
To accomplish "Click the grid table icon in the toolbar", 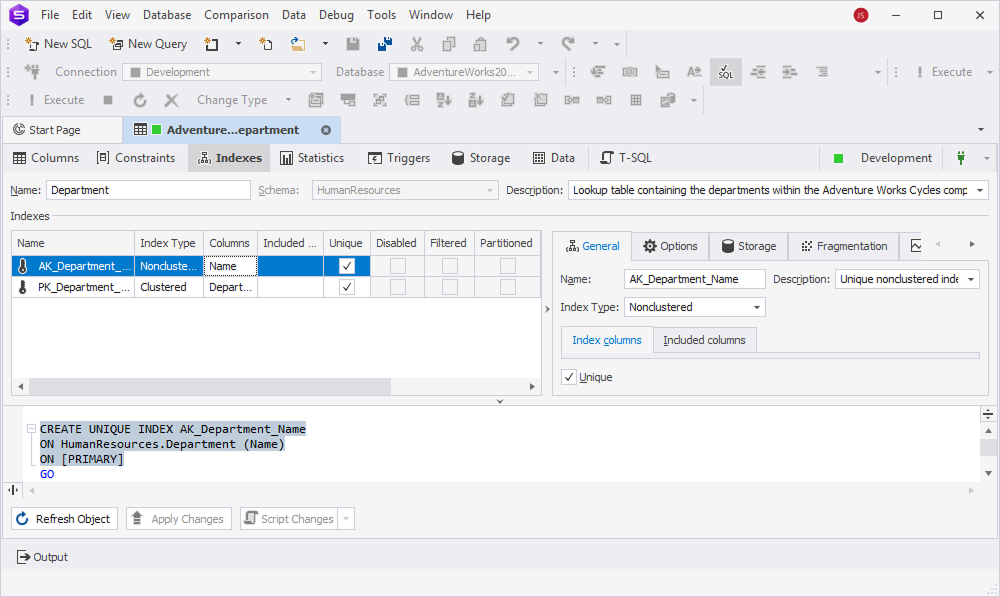I will pyautogui.click(x=636, y=100).
